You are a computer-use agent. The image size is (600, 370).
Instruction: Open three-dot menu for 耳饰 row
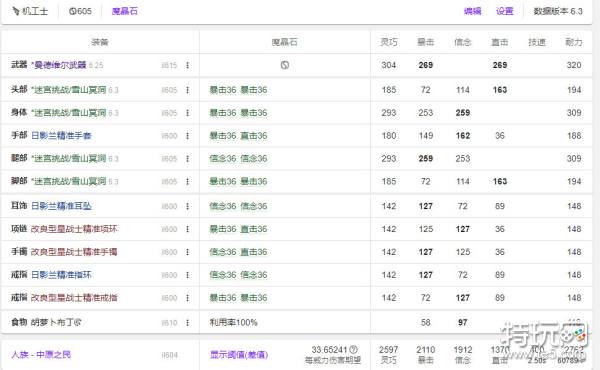[x=188, y=206]
